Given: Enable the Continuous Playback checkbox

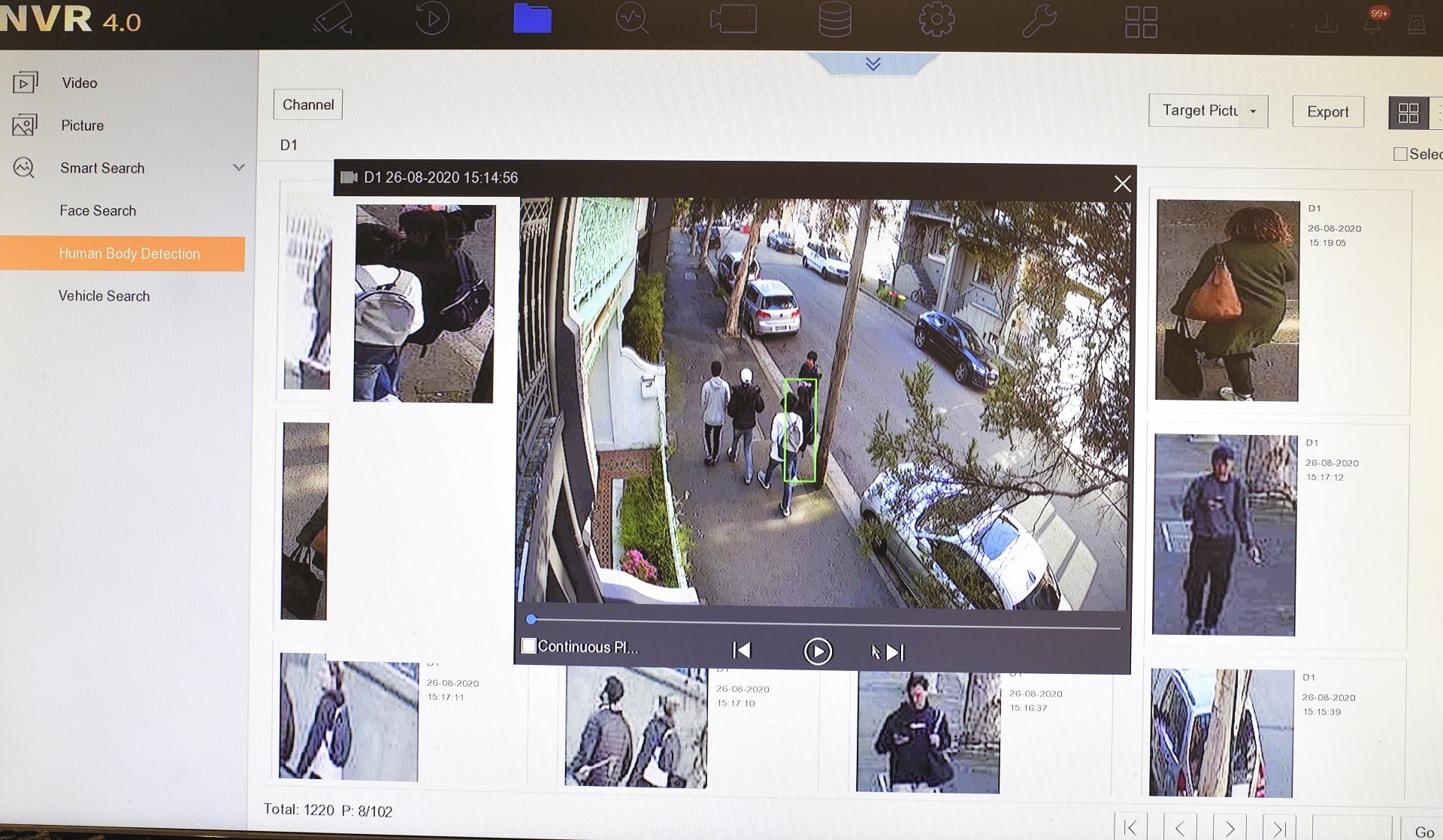Looking at the screenshot, I should pyautogui.click(x=530, y=645).
